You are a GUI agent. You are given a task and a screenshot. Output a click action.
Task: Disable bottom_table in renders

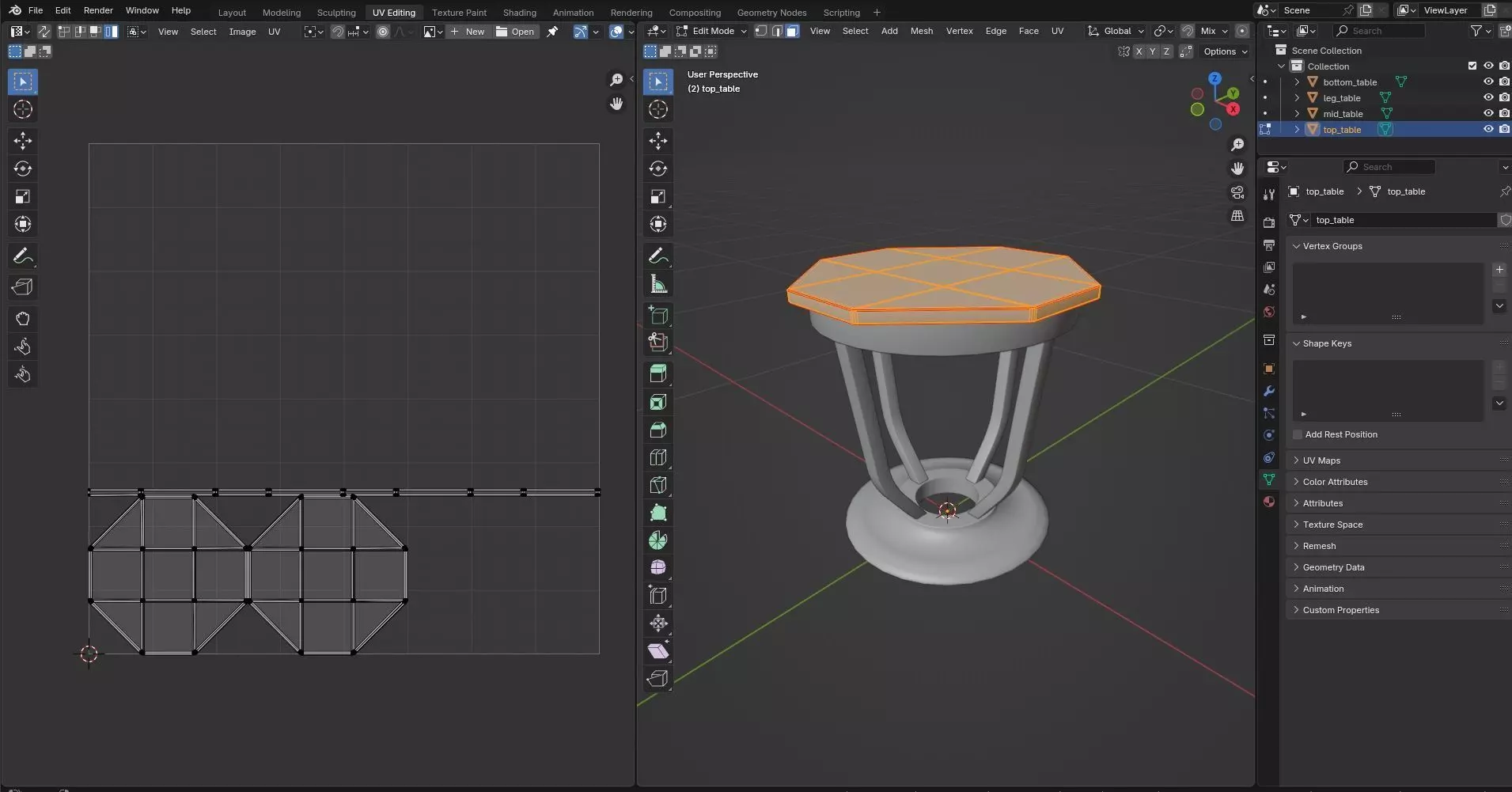pos(1504,81)
